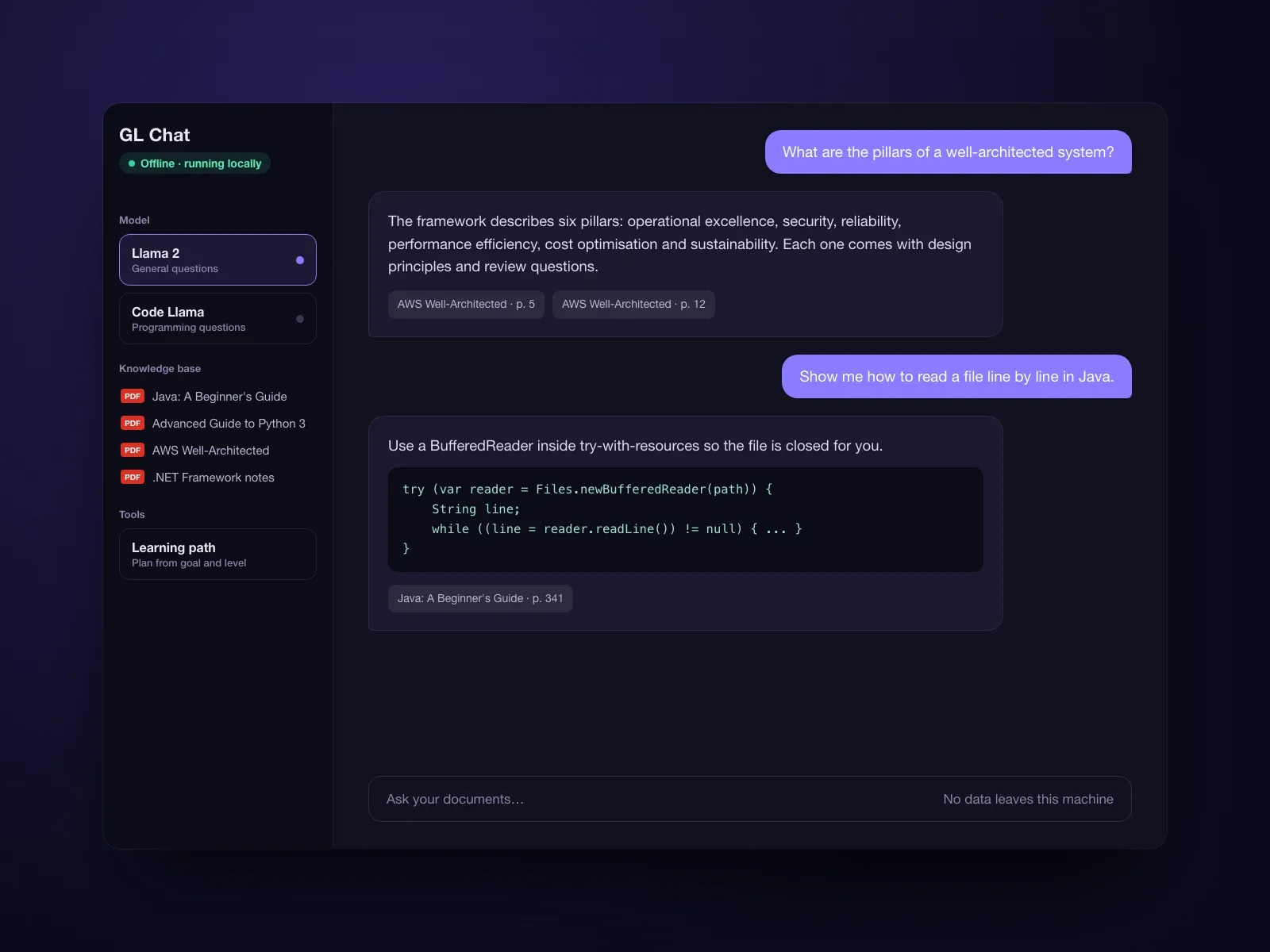Click the read a file line by line message
The height and width of the screenshot is (952, 1270).
click(x=956, y=376)
